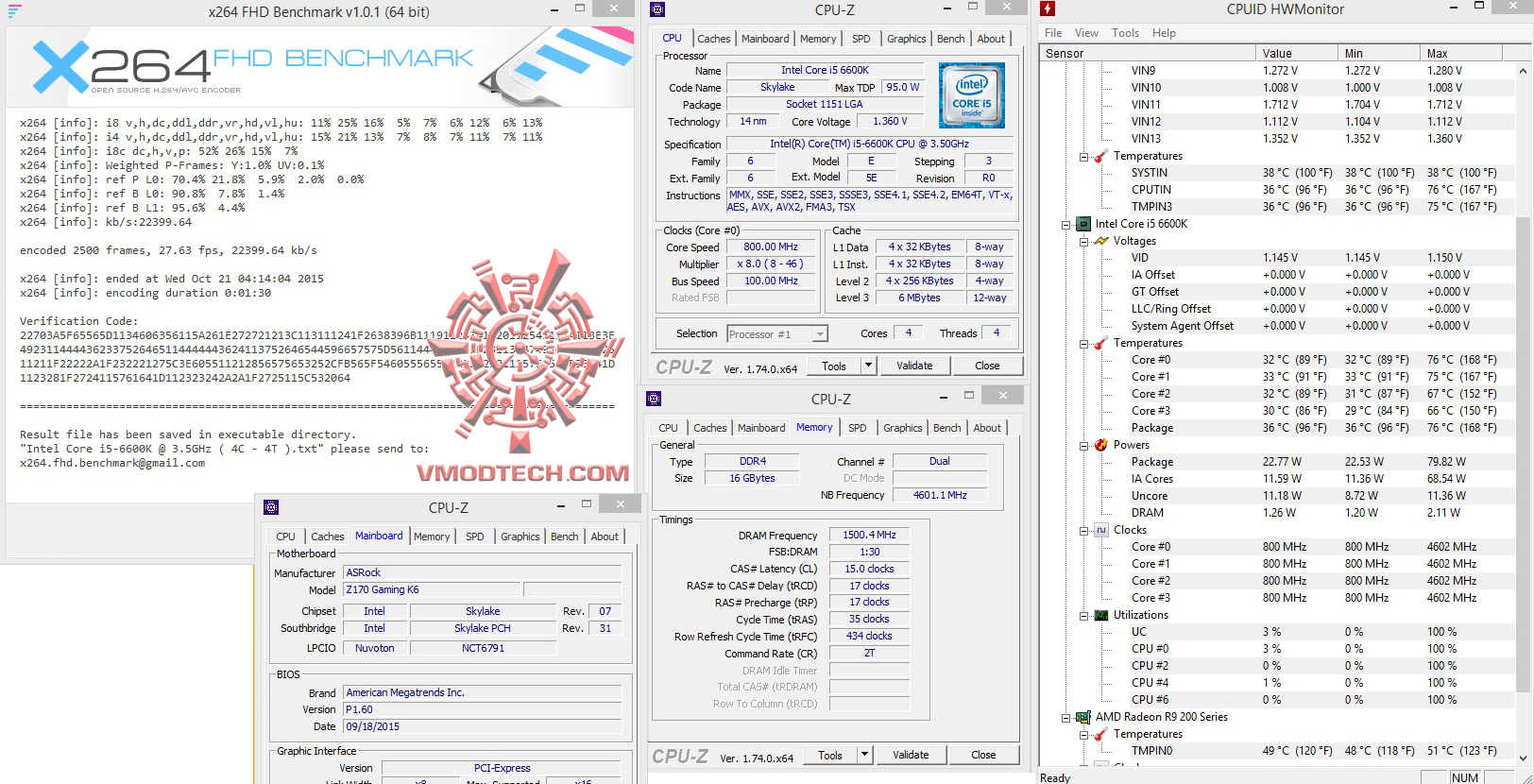1534x784 pixels.
Task: Switch to Mainboard tab in top CPU-Z window
Action: [765, 39]
